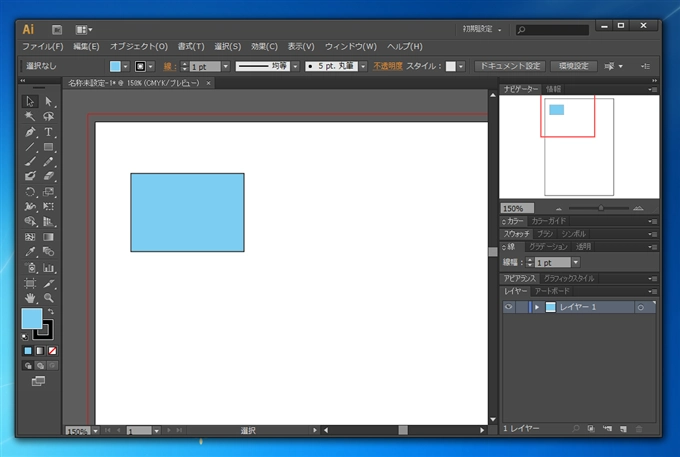Swap fill and stroke colors
Image resolution: width=680 pixels, height=457 pixels.
51,311
